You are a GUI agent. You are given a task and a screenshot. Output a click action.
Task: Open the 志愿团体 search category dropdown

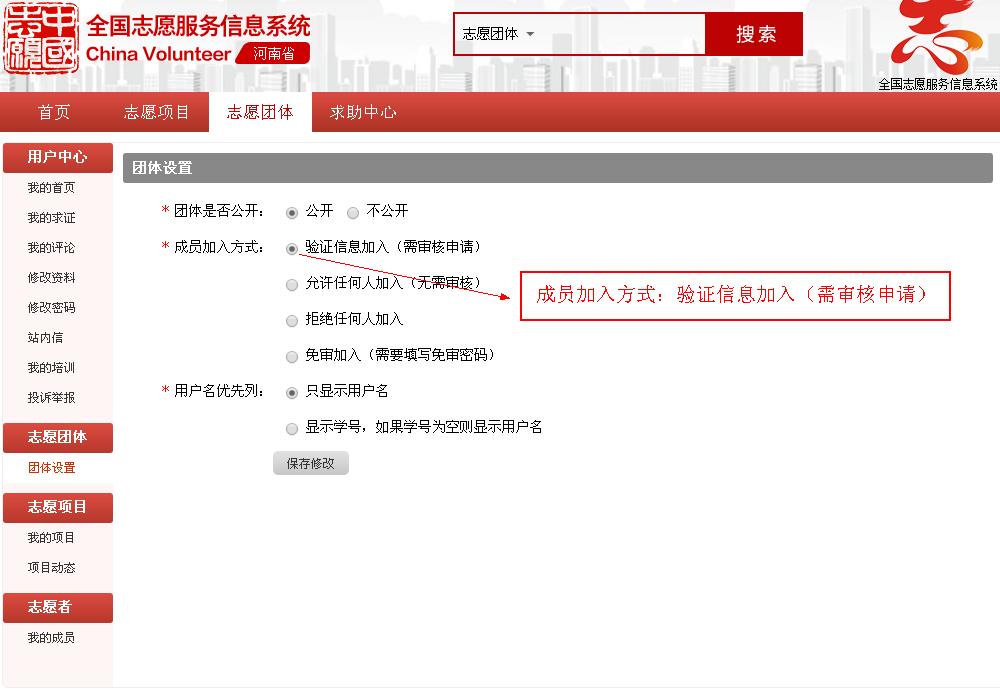tap(498, 34)
